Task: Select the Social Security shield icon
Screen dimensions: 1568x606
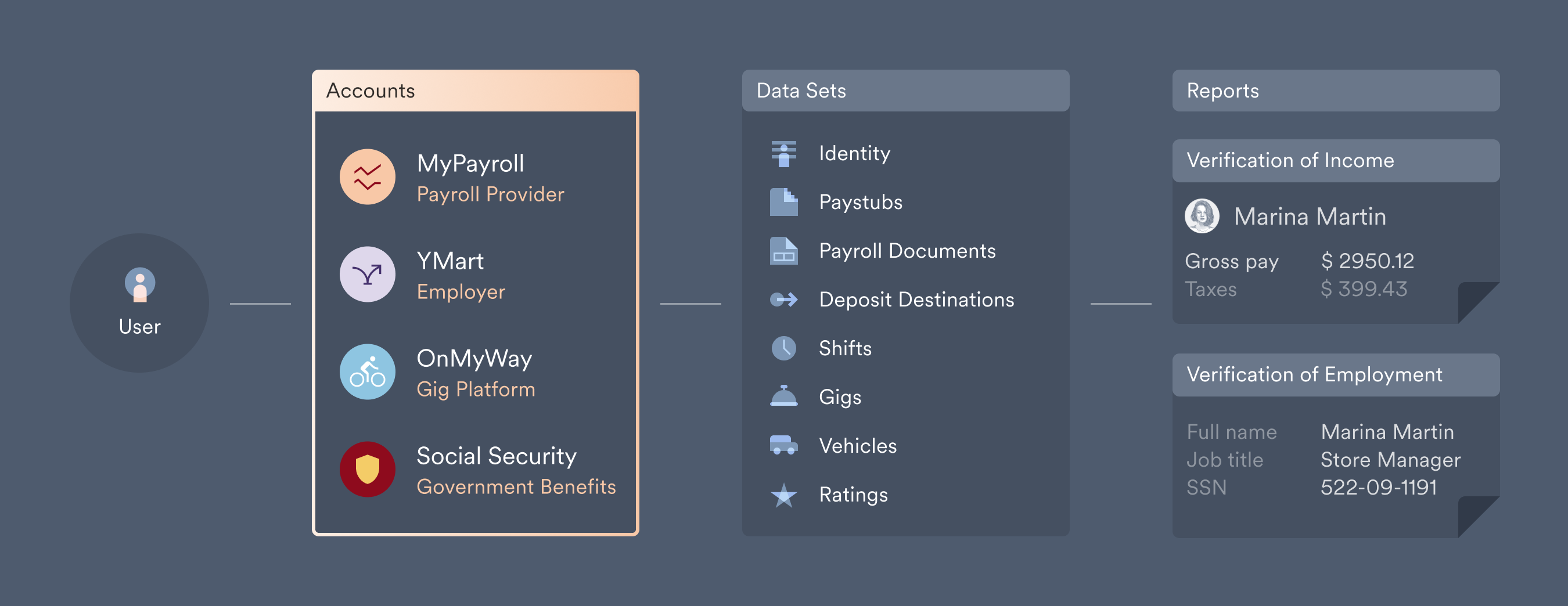Action: (x=368, y=469)
